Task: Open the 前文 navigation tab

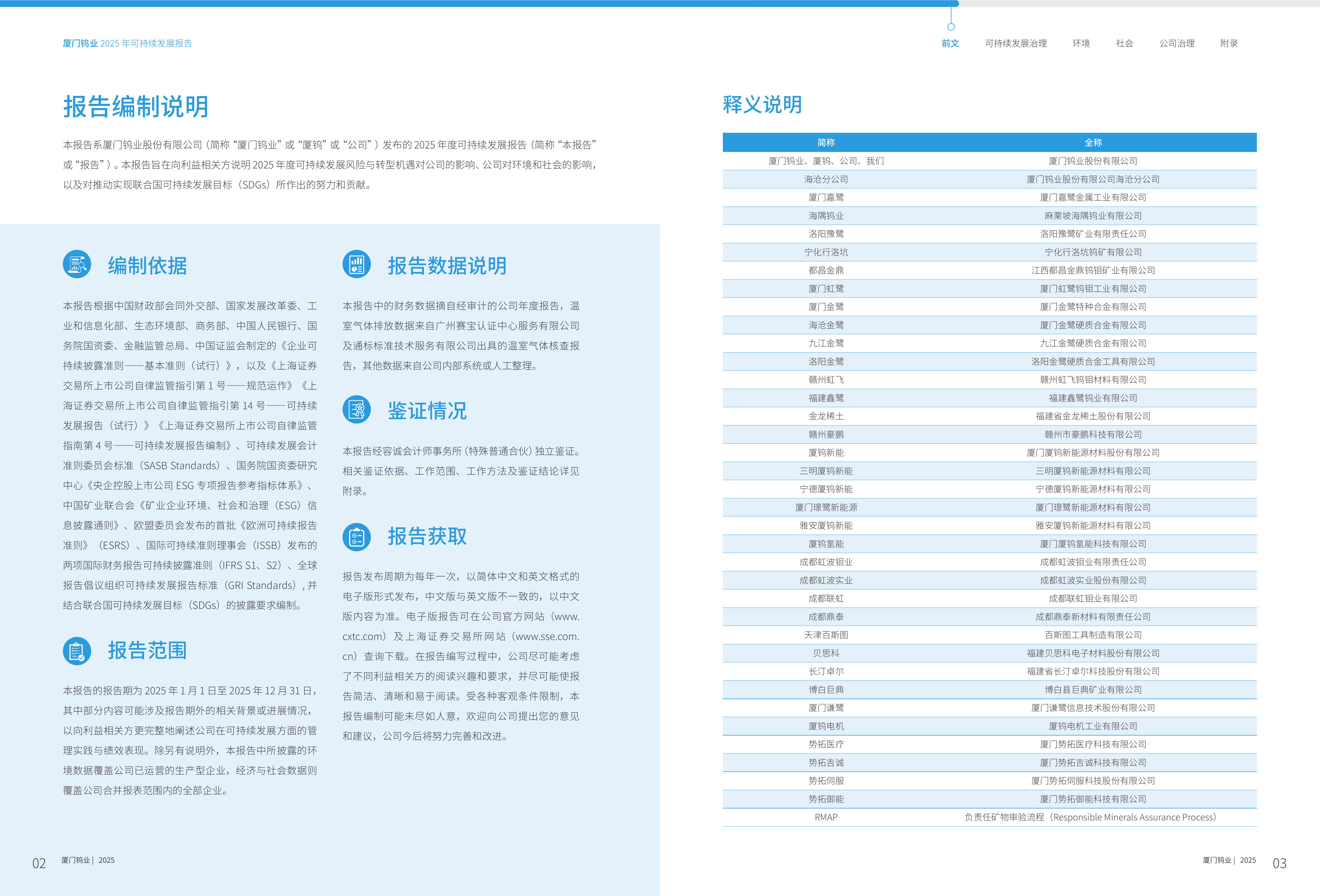Action: [950, 43]
